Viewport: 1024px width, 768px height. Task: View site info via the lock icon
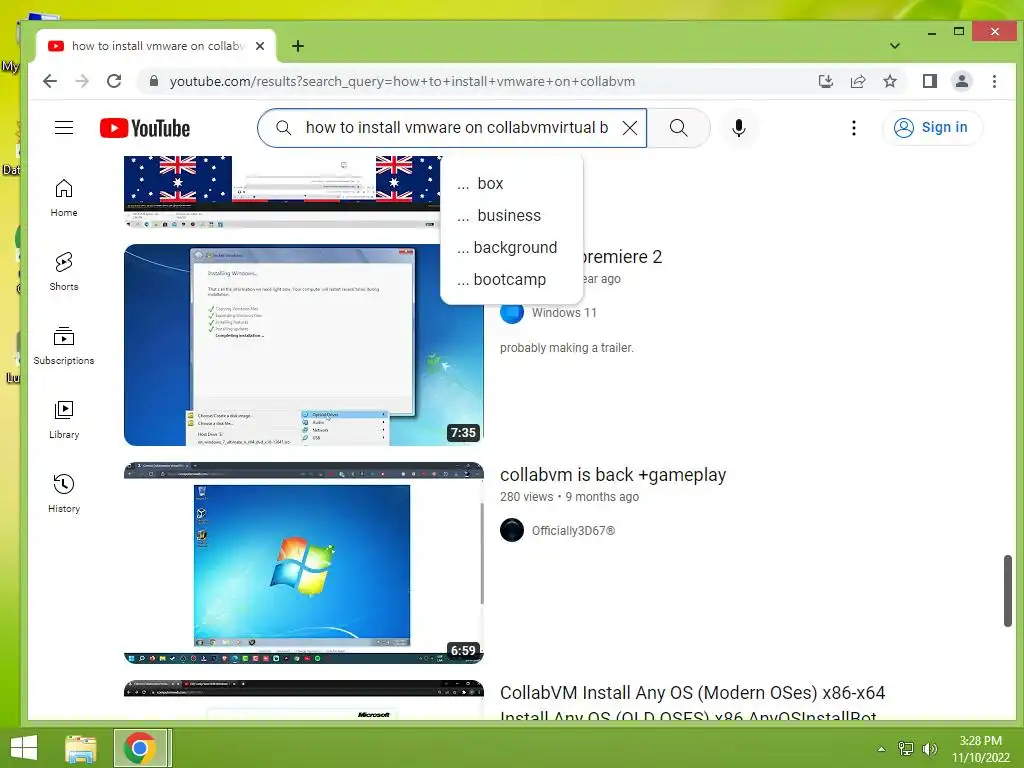pos(153,81)
